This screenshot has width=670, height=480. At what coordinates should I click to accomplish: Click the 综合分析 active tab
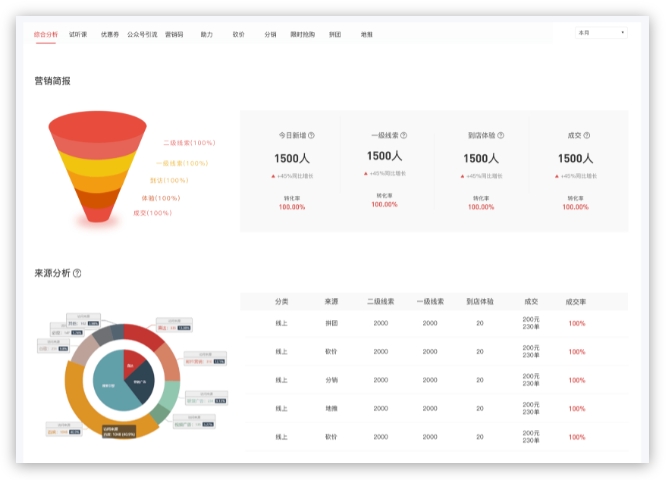click(x=46, y=34)
